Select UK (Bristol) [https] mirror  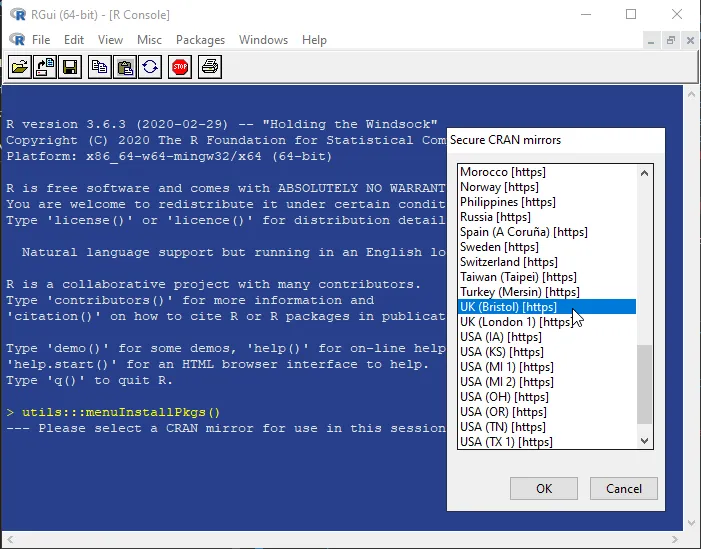pos(547,307)
